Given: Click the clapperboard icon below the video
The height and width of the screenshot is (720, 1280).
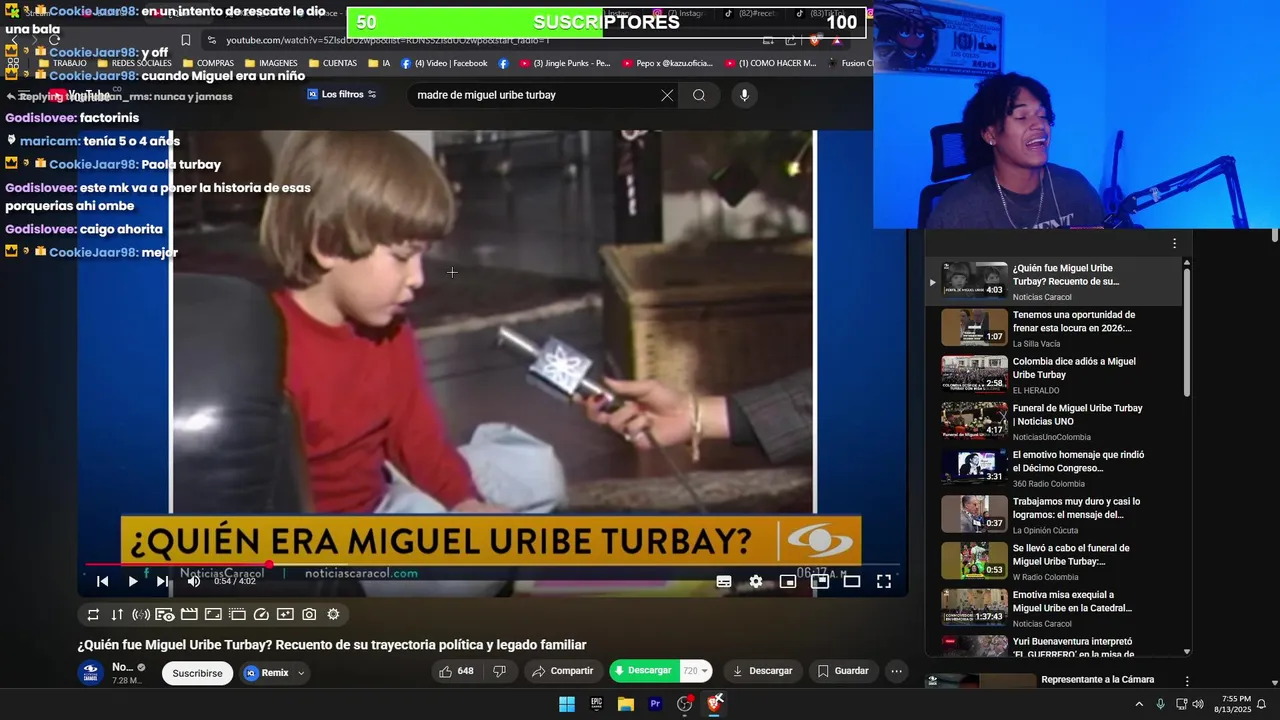Looking at the screenshot, I should coord(189,614).
